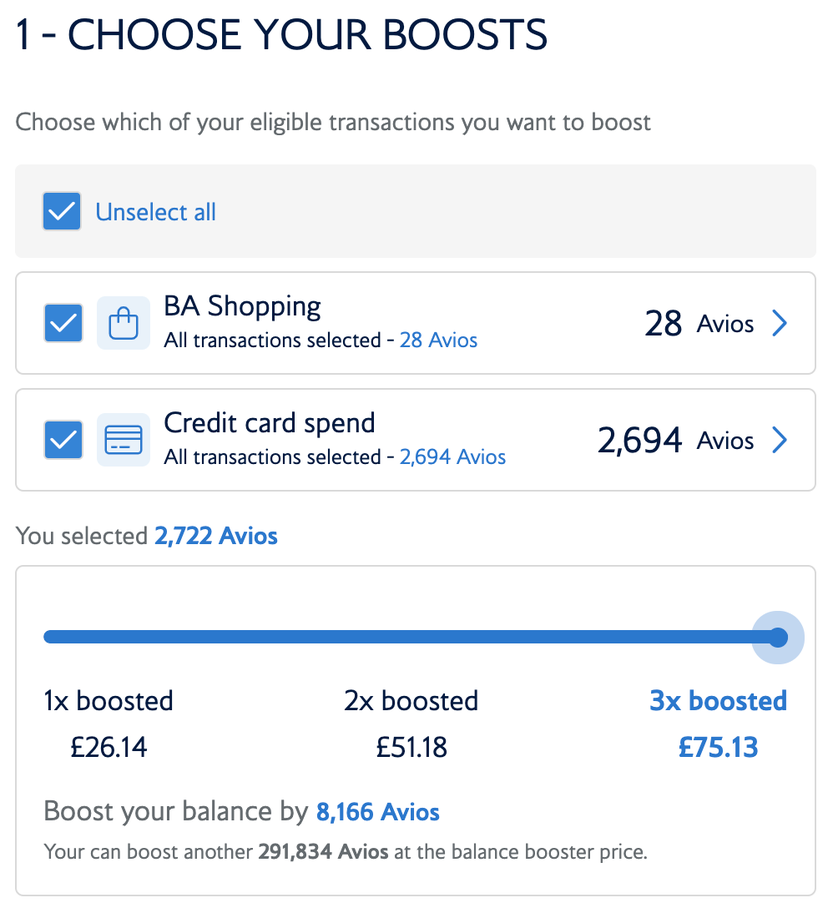This screenshot has width=828, height=913.
Task: Click the boost level slider handle
Action: pyautogui.click(x=777, y=637)
